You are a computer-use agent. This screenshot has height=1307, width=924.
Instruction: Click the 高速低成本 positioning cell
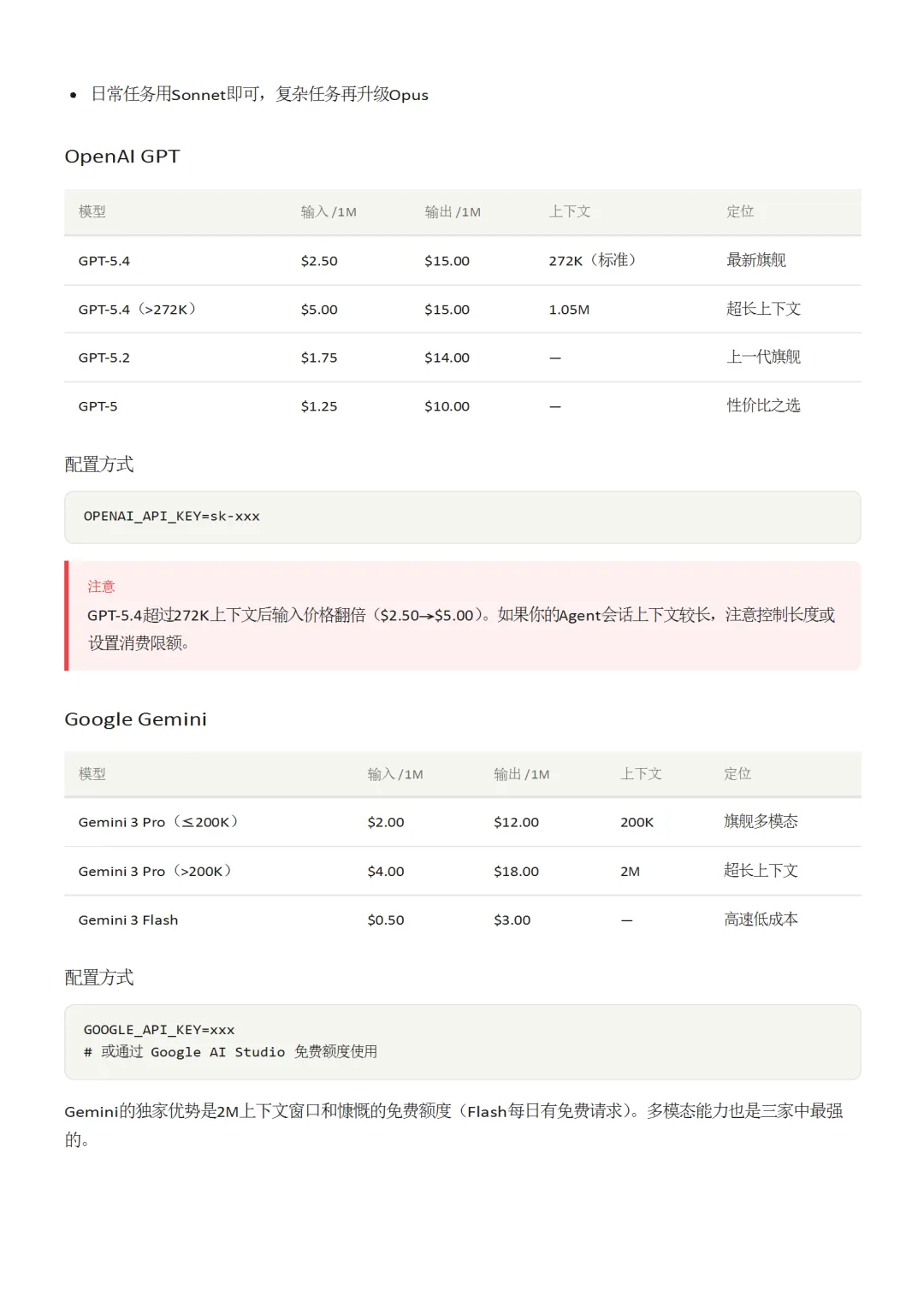[761, 920]
